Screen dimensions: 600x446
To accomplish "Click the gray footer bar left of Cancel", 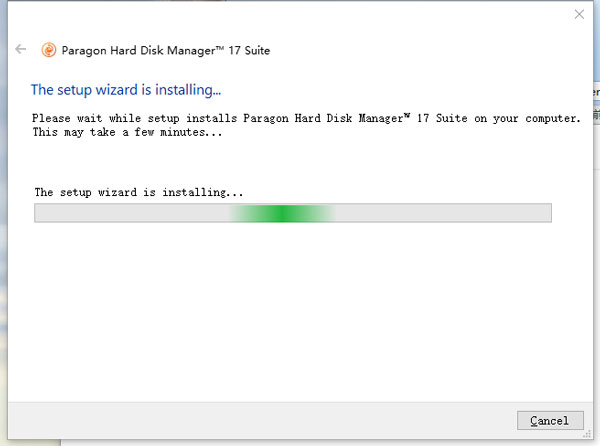I will 250,420.
